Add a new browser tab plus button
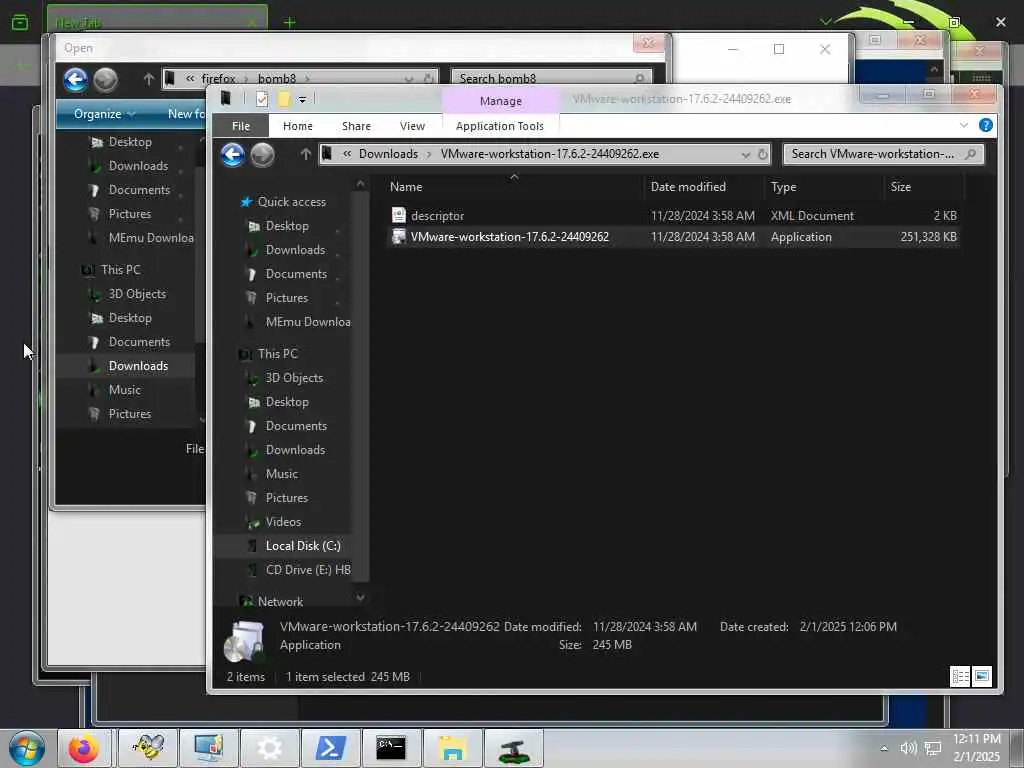Screen dimensions: 1024x768 click(289, 22)
